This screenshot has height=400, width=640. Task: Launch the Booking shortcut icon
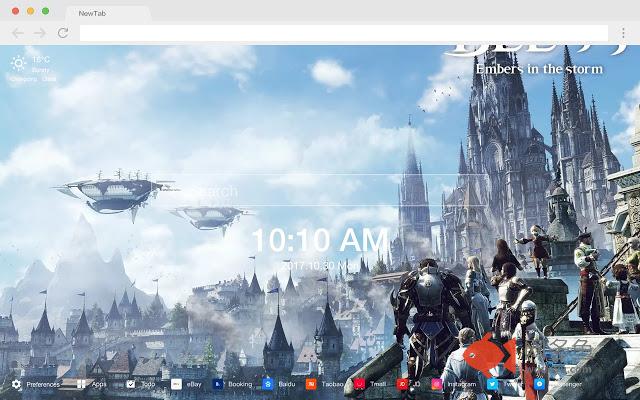(x=218, y=384)
